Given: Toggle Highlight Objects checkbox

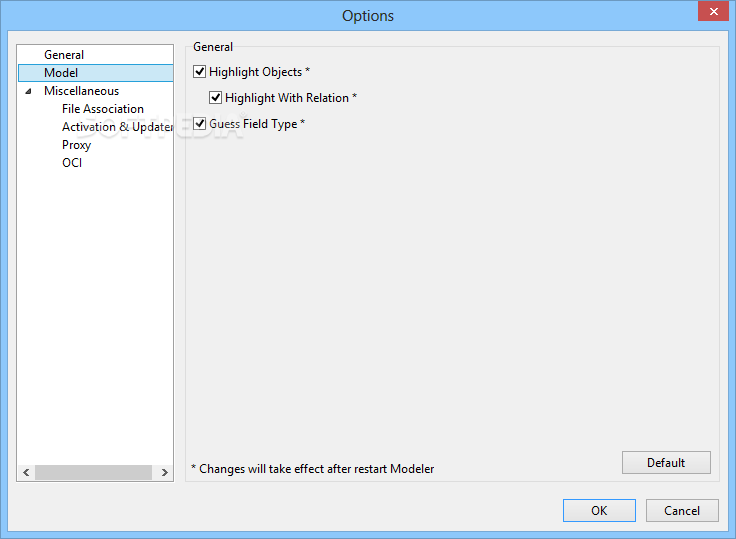Looking at the screenshot, I should pos(199,71).
